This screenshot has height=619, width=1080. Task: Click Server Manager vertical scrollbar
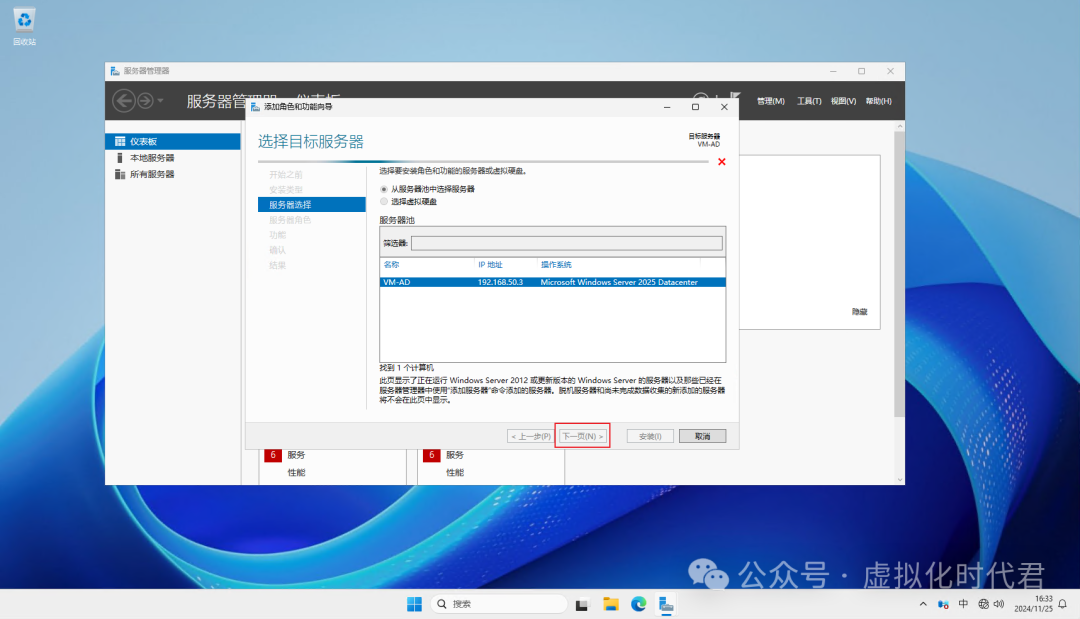coord(899,275)
